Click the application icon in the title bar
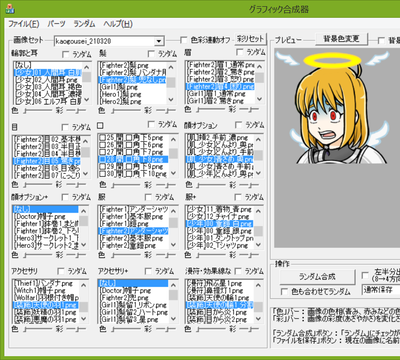 (x=10, y=9)
